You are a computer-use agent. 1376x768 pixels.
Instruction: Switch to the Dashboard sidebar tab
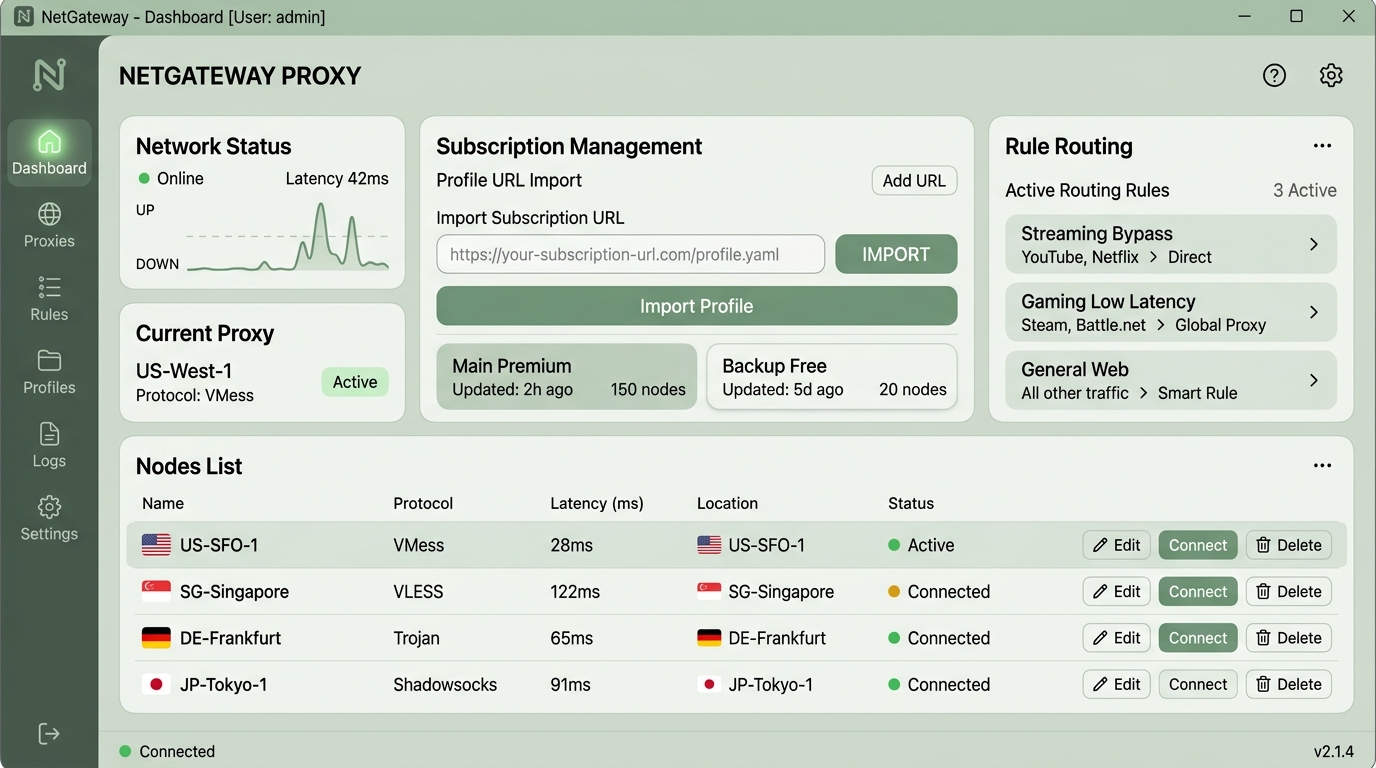click(x=49, y=153)
